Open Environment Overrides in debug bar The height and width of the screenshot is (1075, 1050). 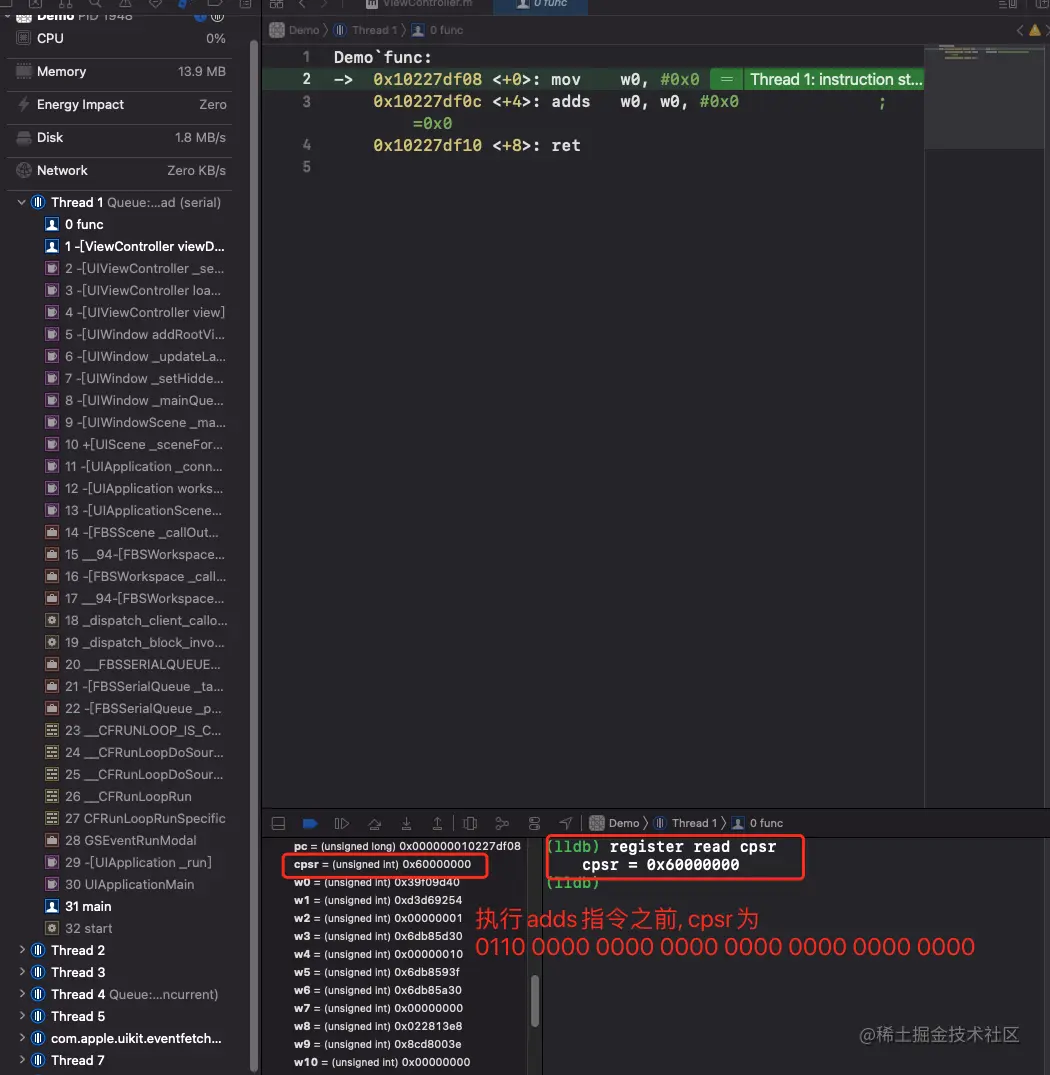point(535,823)
